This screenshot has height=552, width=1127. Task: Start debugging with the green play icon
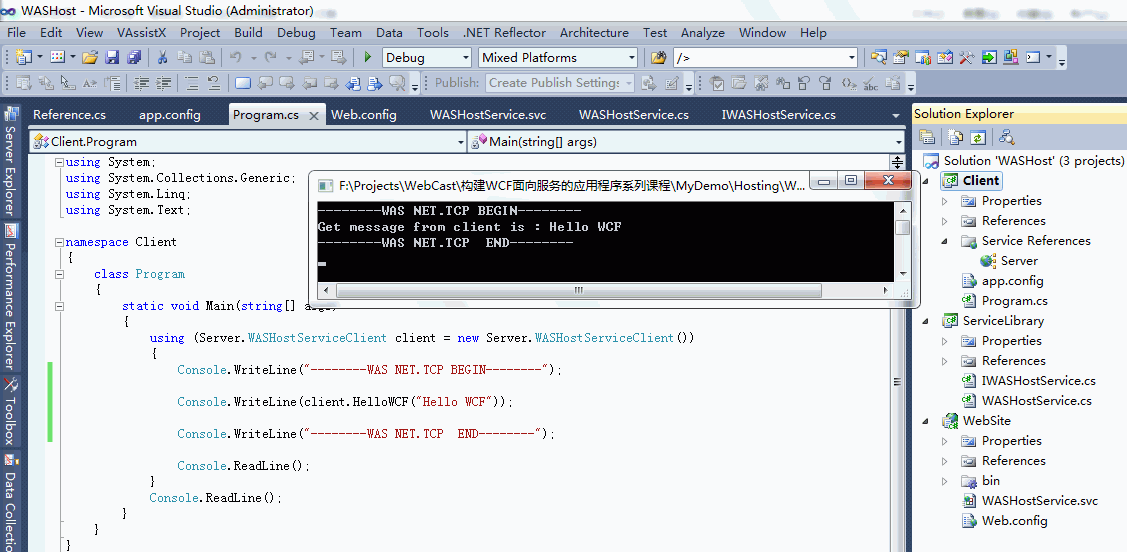pyautogui.click(x=368, y=58)
